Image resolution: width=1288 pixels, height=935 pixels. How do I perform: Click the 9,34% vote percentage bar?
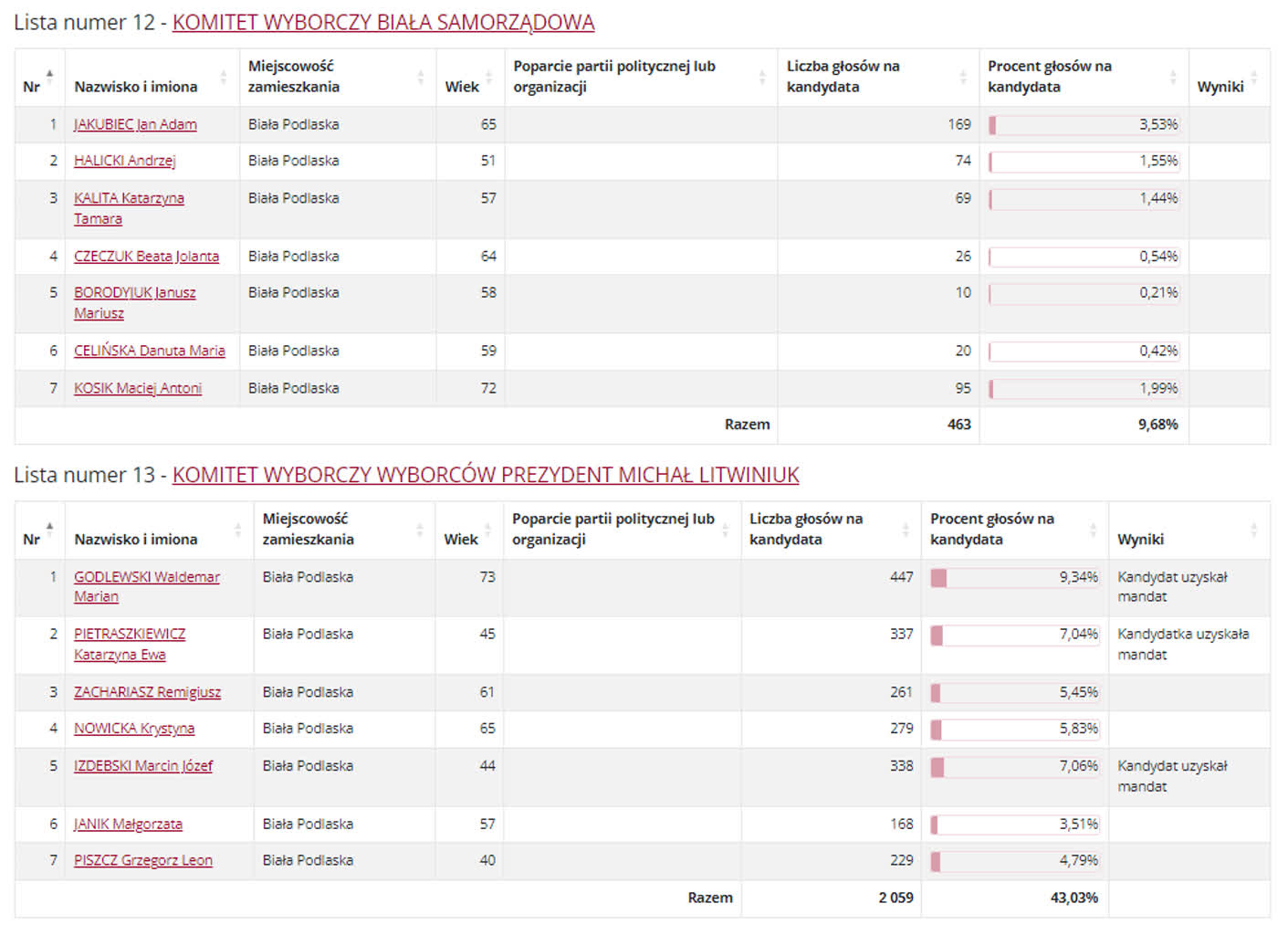pyautogui.click(x=1013, y=578)
